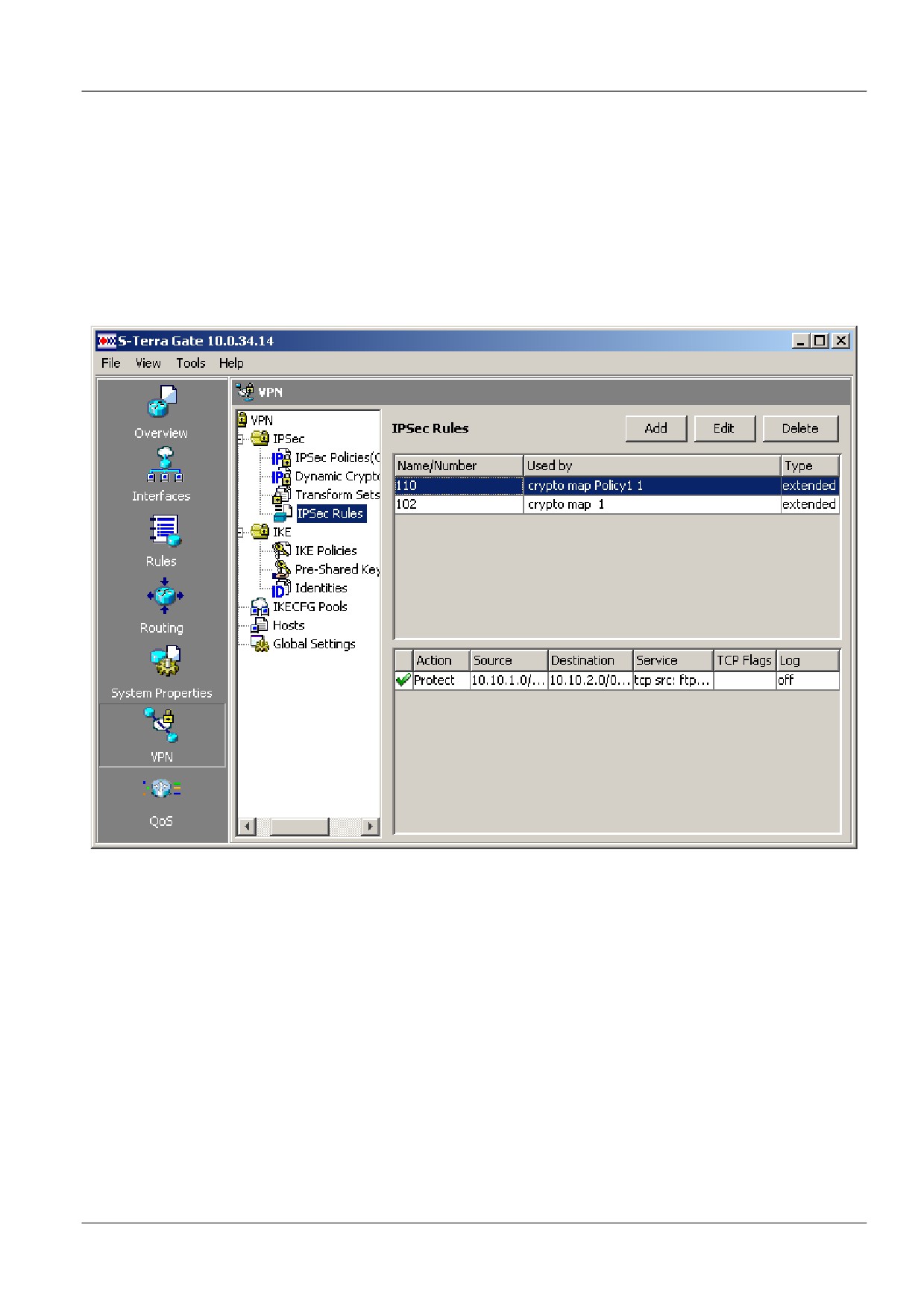
Task: Click the Identities ID icon
Action: [281, 589]
